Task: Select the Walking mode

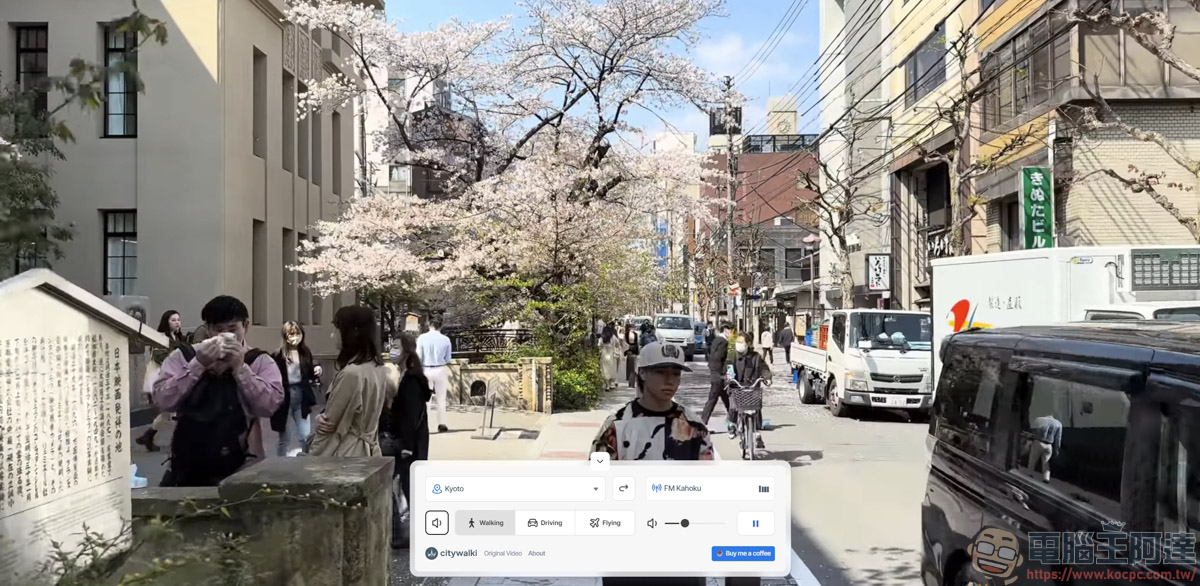Action: coord(485,523)
